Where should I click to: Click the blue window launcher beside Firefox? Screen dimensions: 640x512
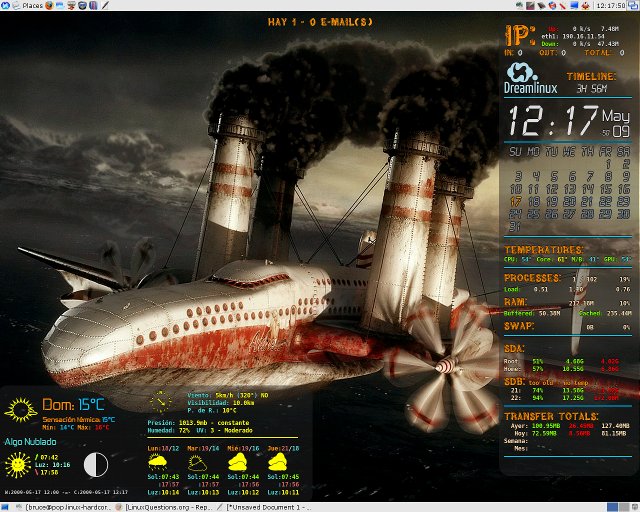point(60,5)
